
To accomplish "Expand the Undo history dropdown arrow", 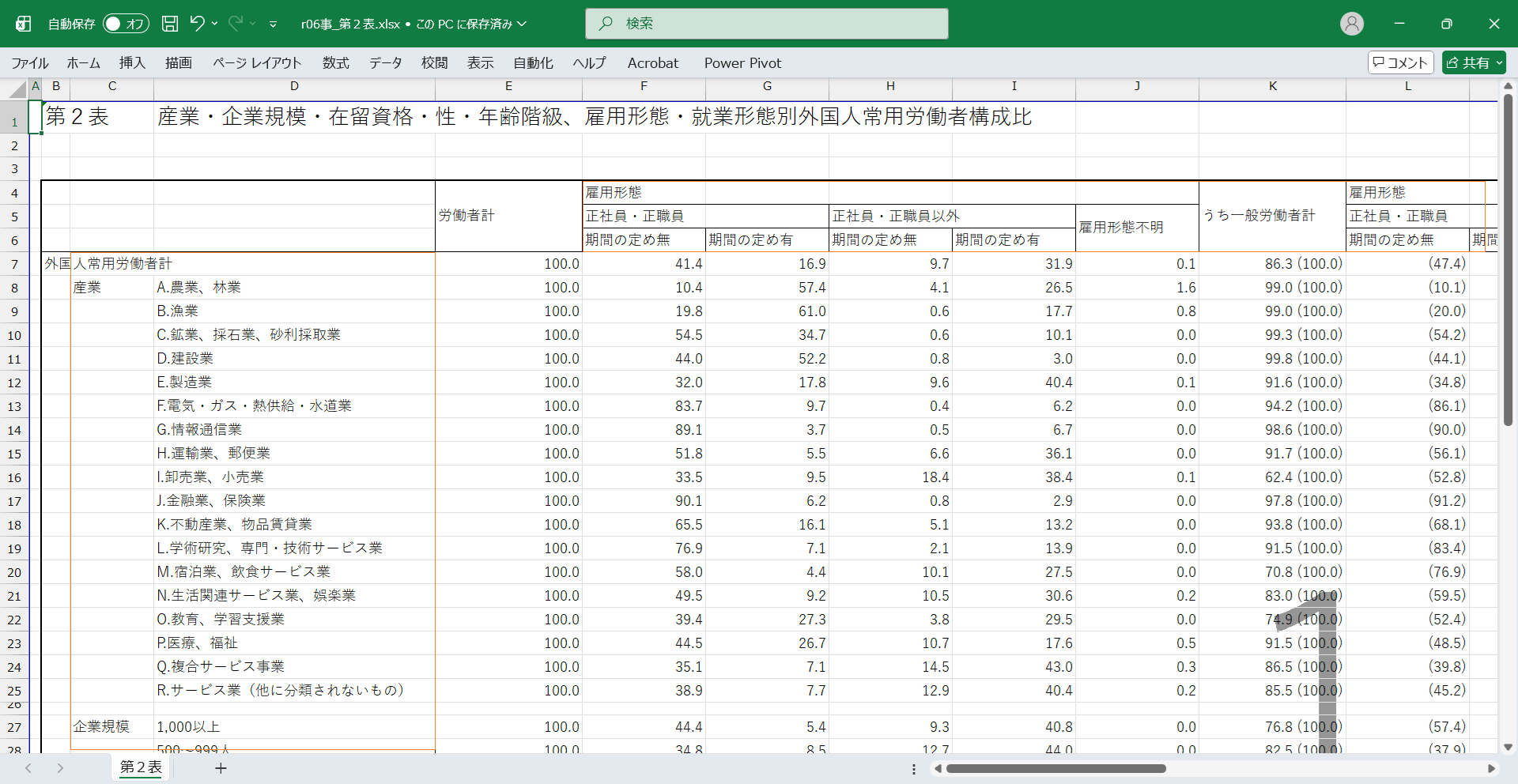I will pos(215,24).
